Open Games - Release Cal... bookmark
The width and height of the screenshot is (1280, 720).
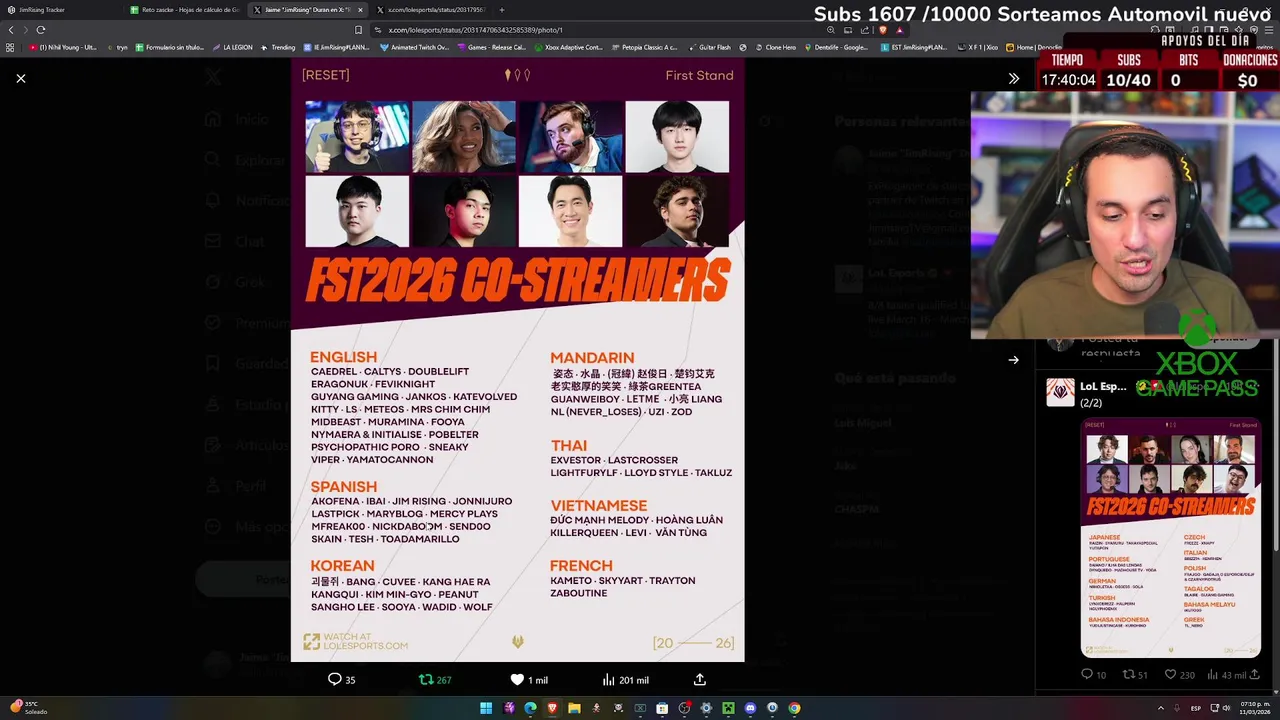(x=492, y=47)
